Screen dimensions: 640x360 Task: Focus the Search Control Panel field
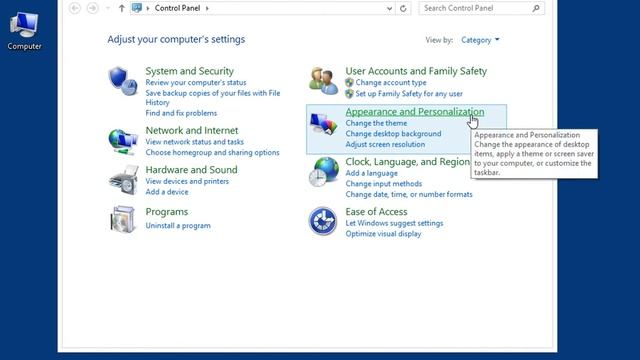click(482, 8)
